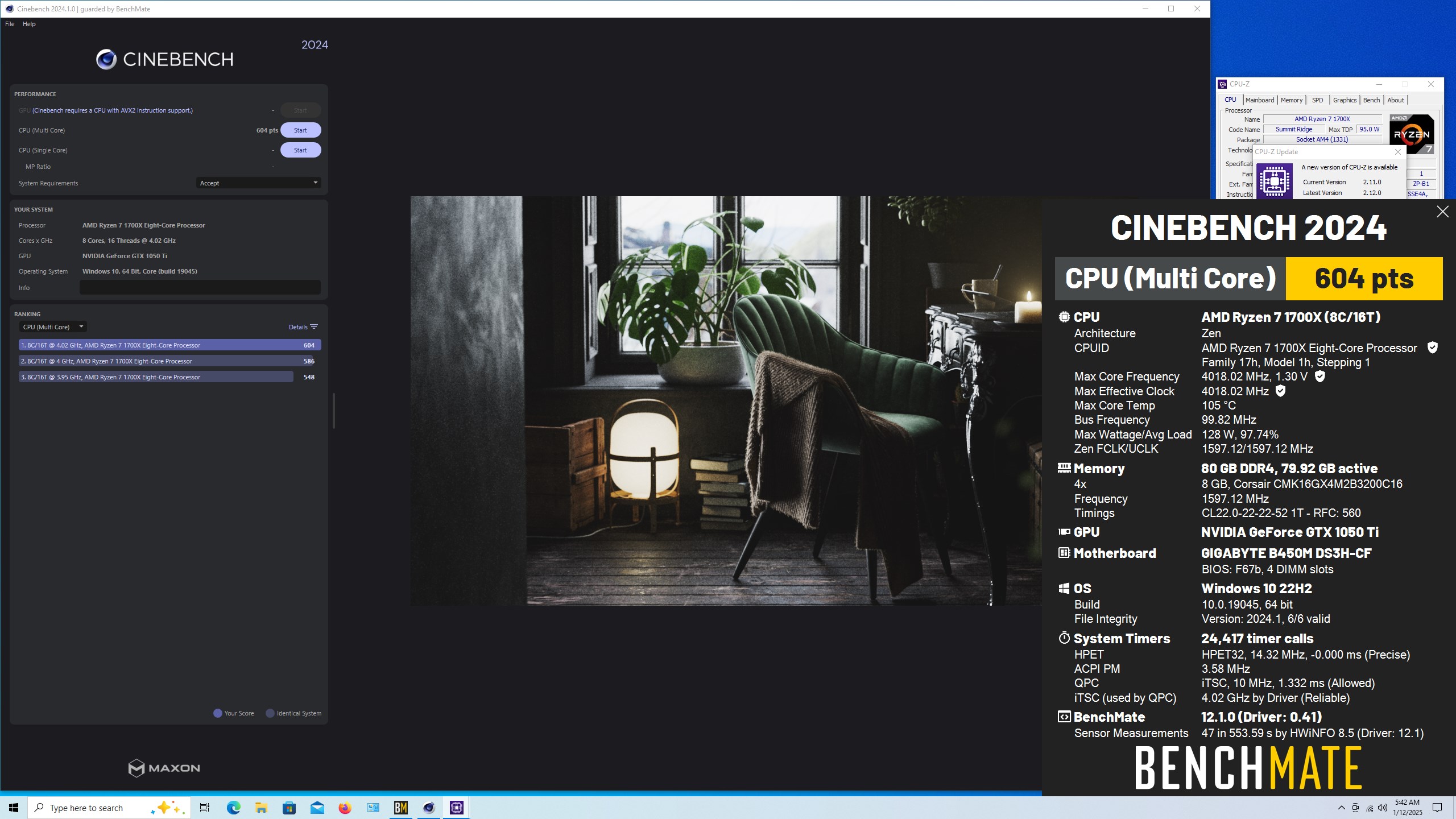Switch to Memory tab in CPU-Z
The height and width of the screenshot is (819, 1456).
pyautogui.click(x=1292, y=100)
